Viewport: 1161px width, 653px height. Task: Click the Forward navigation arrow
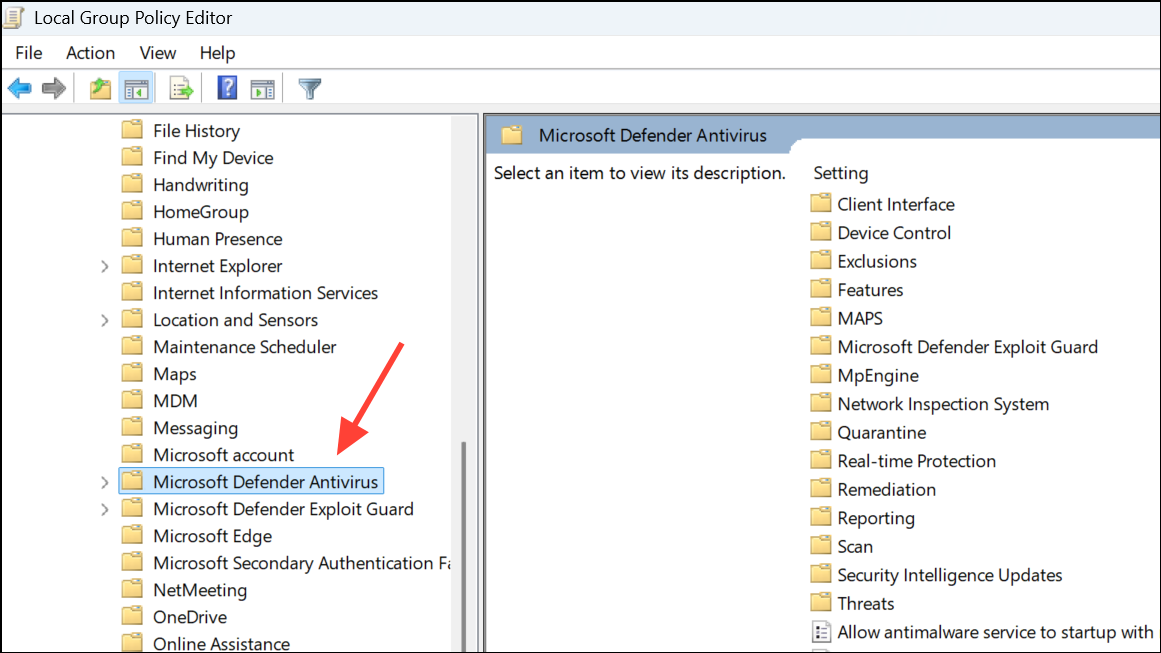point(53,88)
